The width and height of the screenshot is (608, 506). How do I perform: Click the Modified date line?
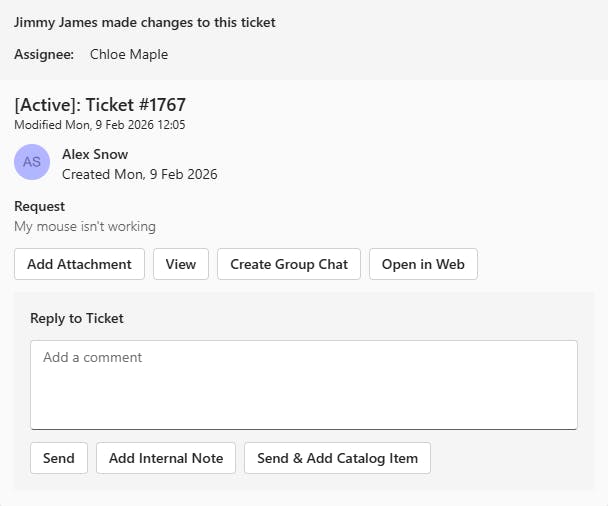point(100,125)
